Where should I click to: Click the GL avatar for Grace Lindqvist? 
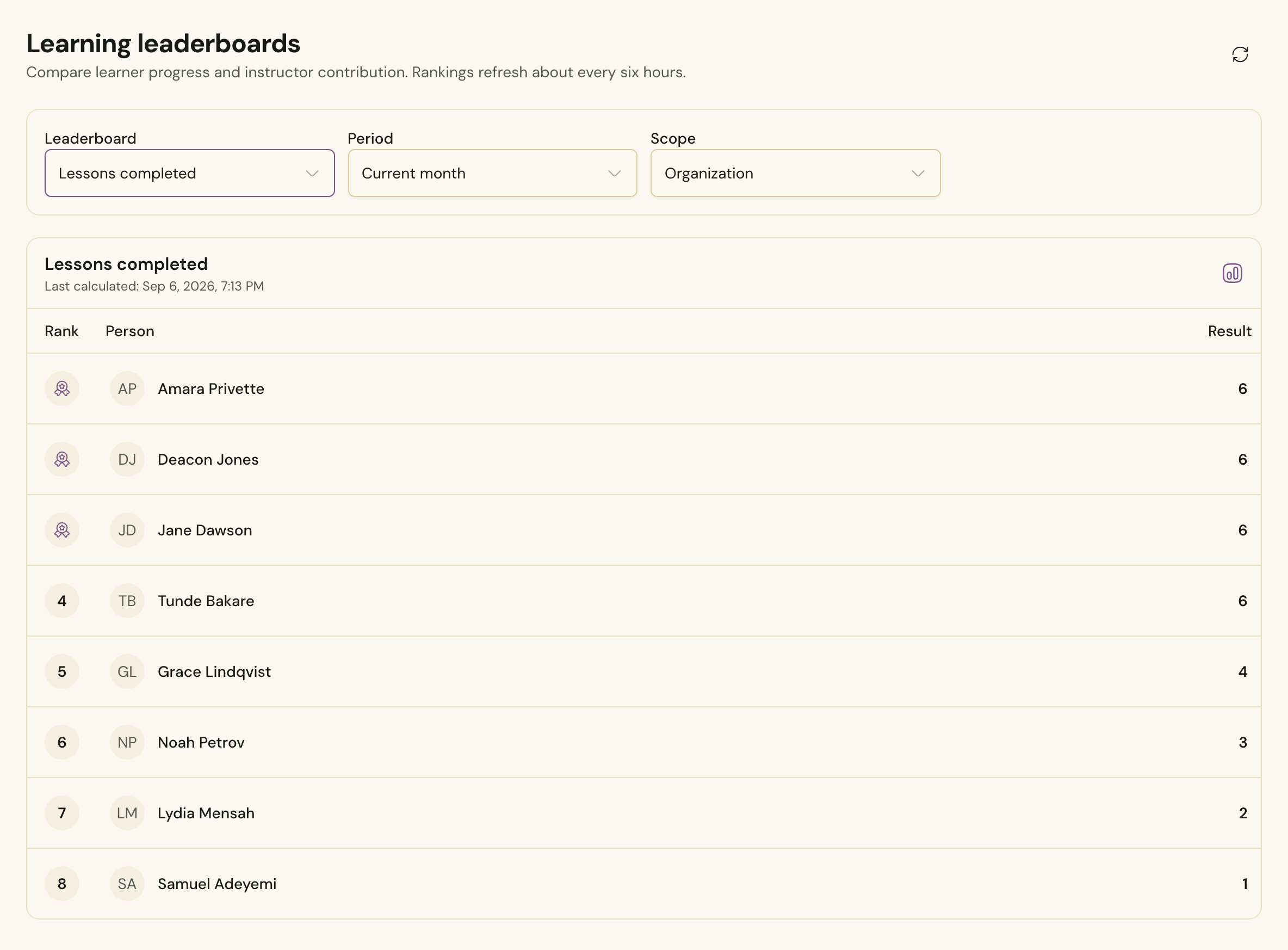(x=127, y=671)
